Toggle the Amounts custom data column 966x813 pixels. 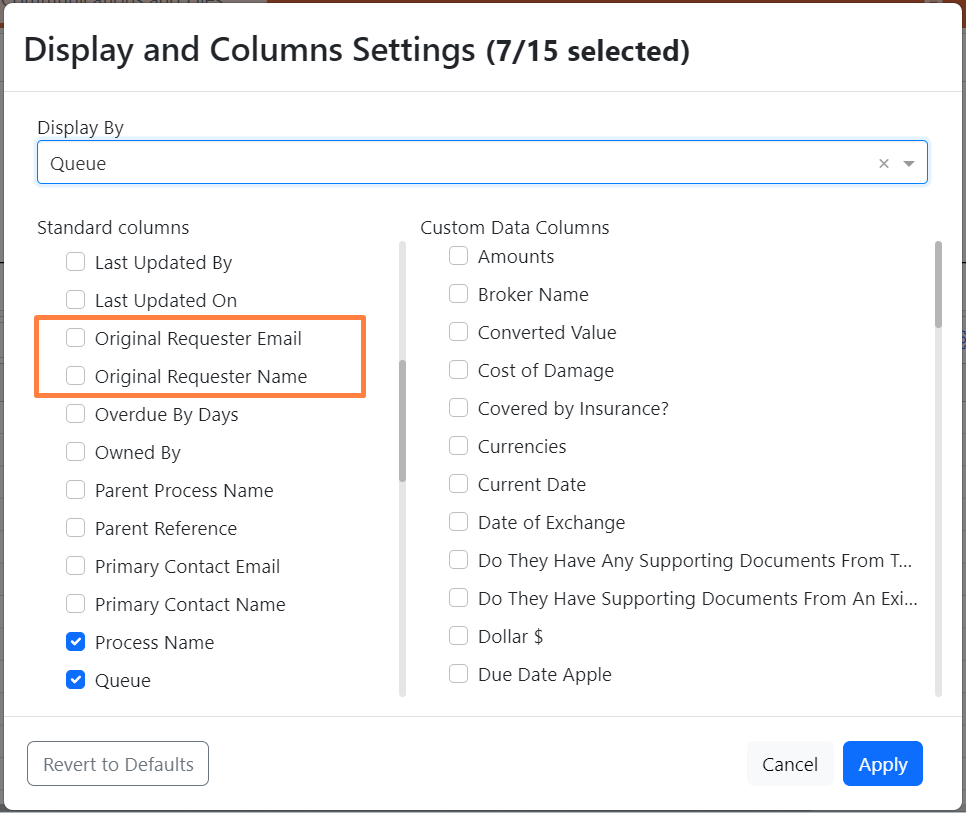coord(459,256)
